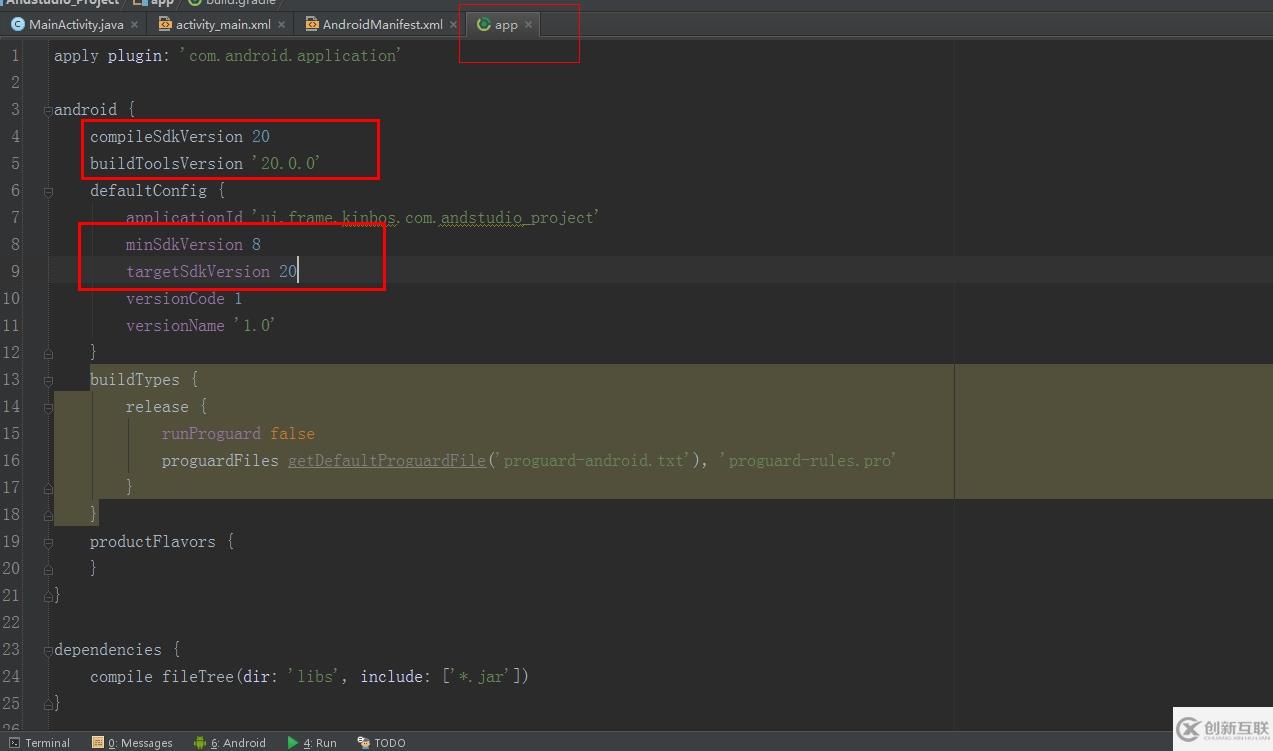This screenshot has width=1273, height=751.
Task: Click the minSdkVersion keyword
Action: pyautogui.click(x=184, y=245)
